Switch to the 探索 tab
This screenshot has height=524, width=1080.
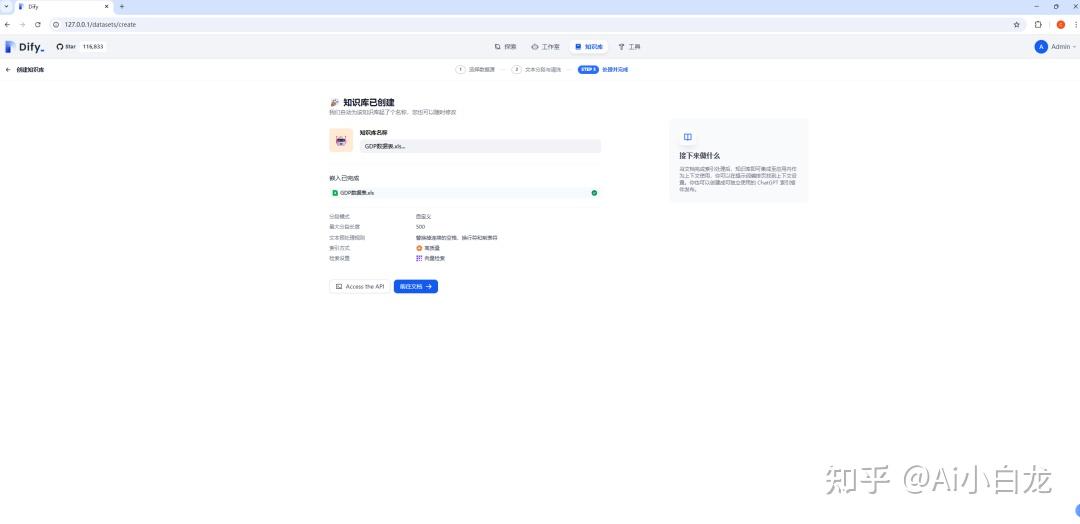506,47
